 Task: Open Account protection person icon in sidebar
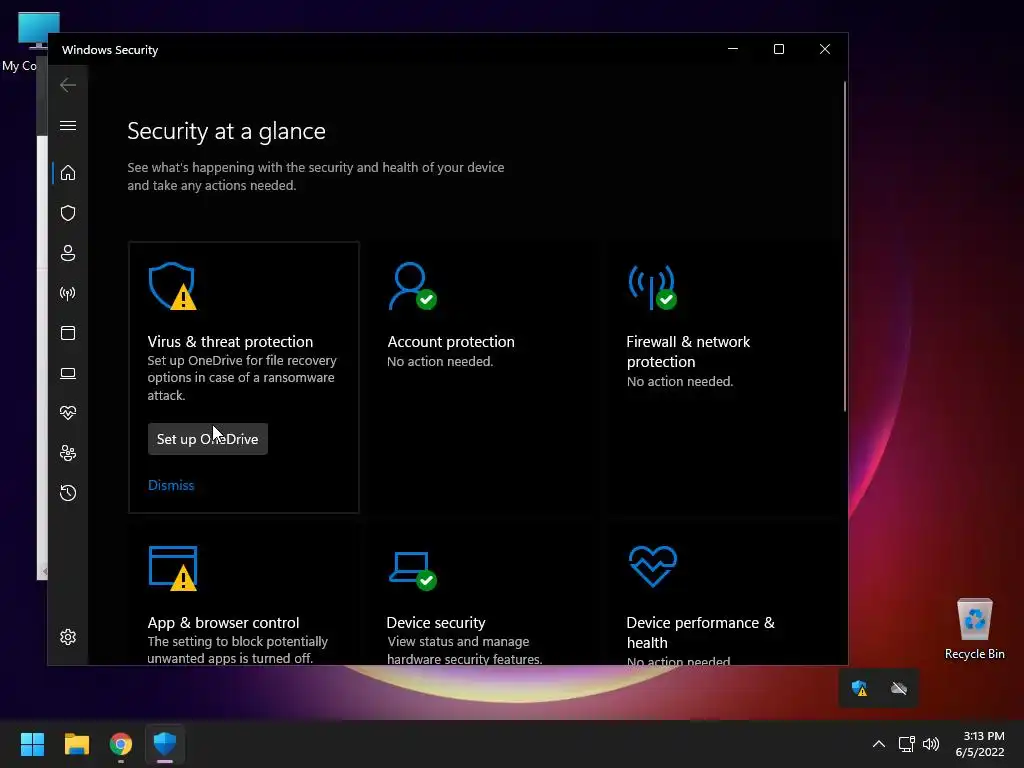(x=68, y=253)
